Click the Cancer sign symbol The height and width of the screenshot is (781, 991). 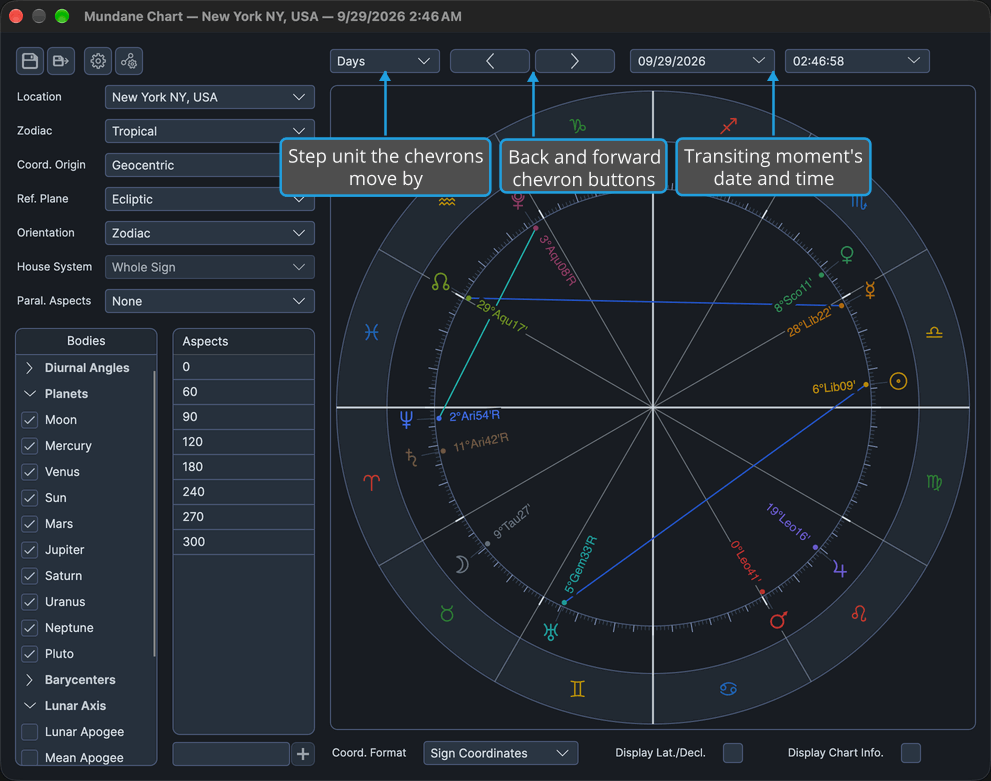point(728,689)
